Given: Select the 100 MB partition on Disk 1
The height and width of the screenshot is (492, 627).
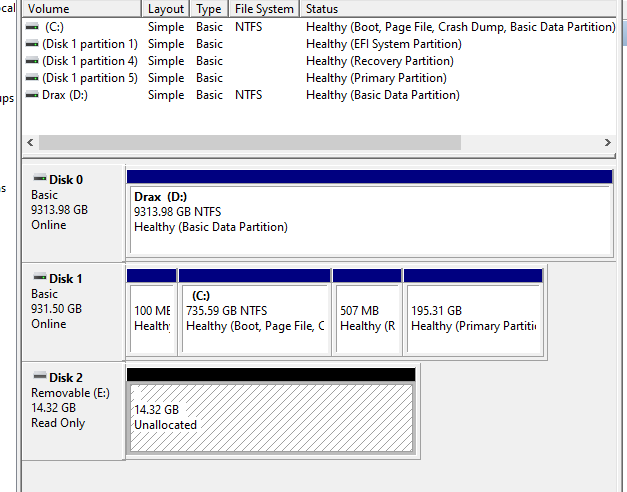Looking at the screenshot, I should [x=152, y=312].
